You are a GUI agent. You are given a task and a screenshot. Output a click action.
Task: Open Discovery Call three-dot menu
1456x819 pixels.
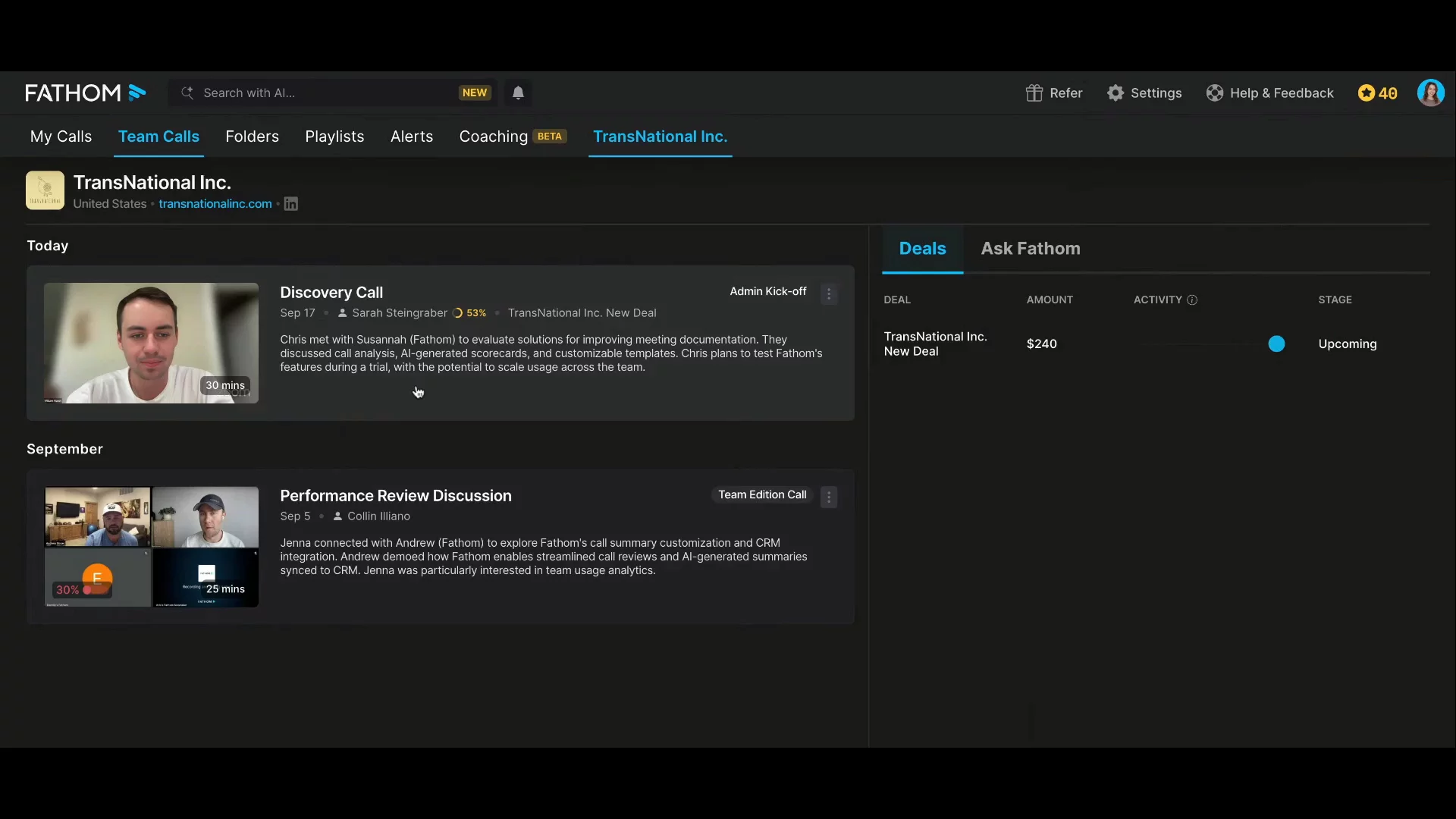click(829, 294)
